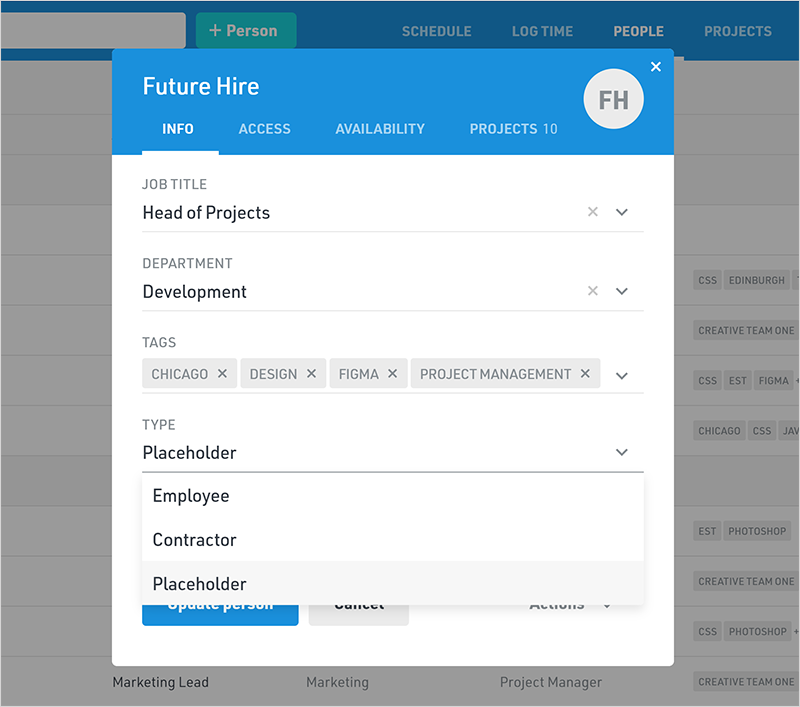The width and height of the screenshot is (800, 707).
Task: Expand the Job Title dropdown
Action: pos(622,212)
